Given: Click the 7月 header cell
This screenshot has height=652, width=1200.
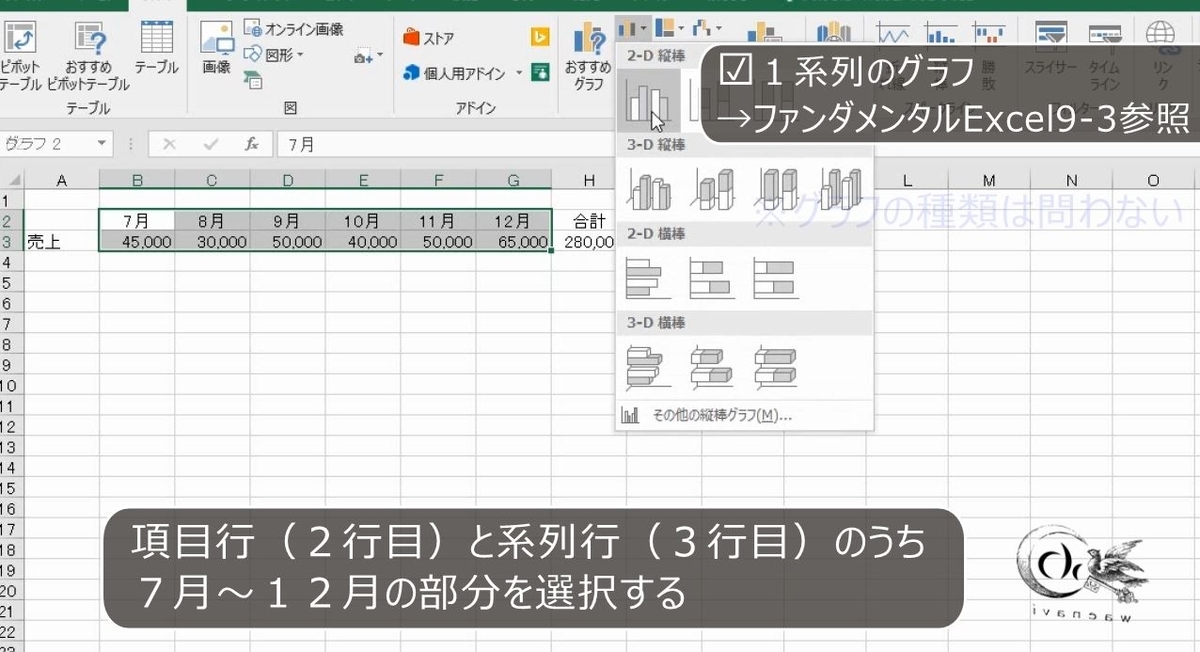Looking at the screenshot, I should pos(137,220).
